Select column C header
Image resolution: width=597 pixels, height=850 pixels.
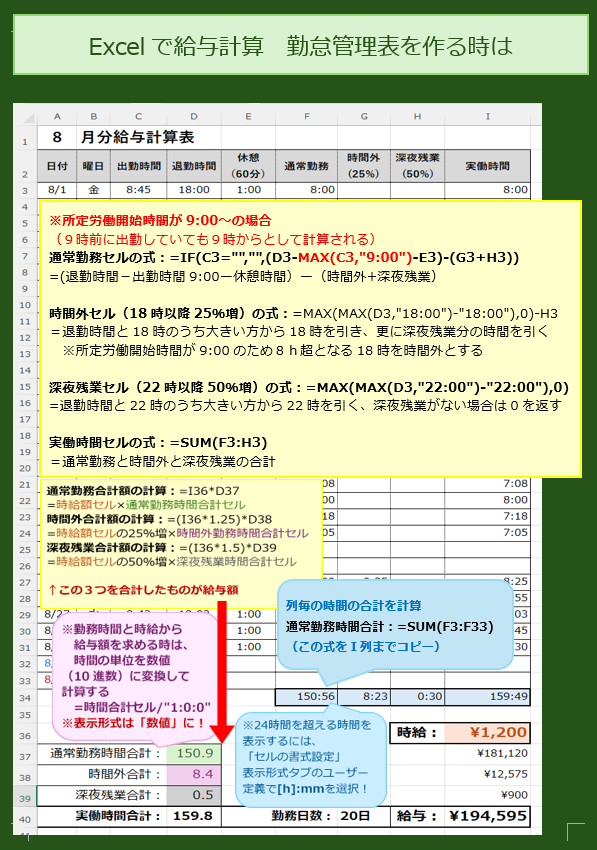139,117
